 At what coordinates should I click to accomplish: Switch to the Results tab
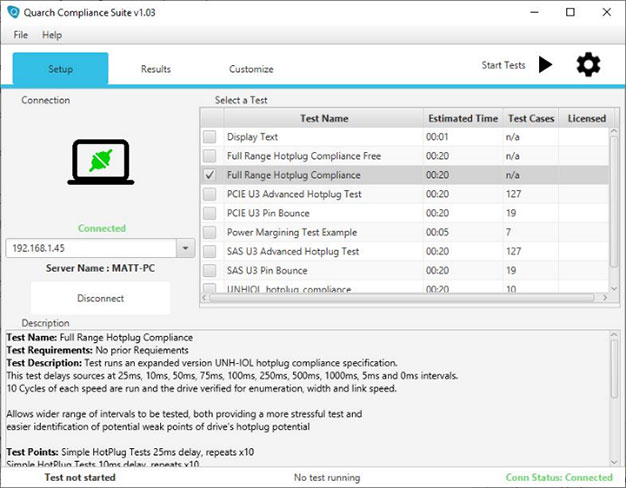point(155,69)
